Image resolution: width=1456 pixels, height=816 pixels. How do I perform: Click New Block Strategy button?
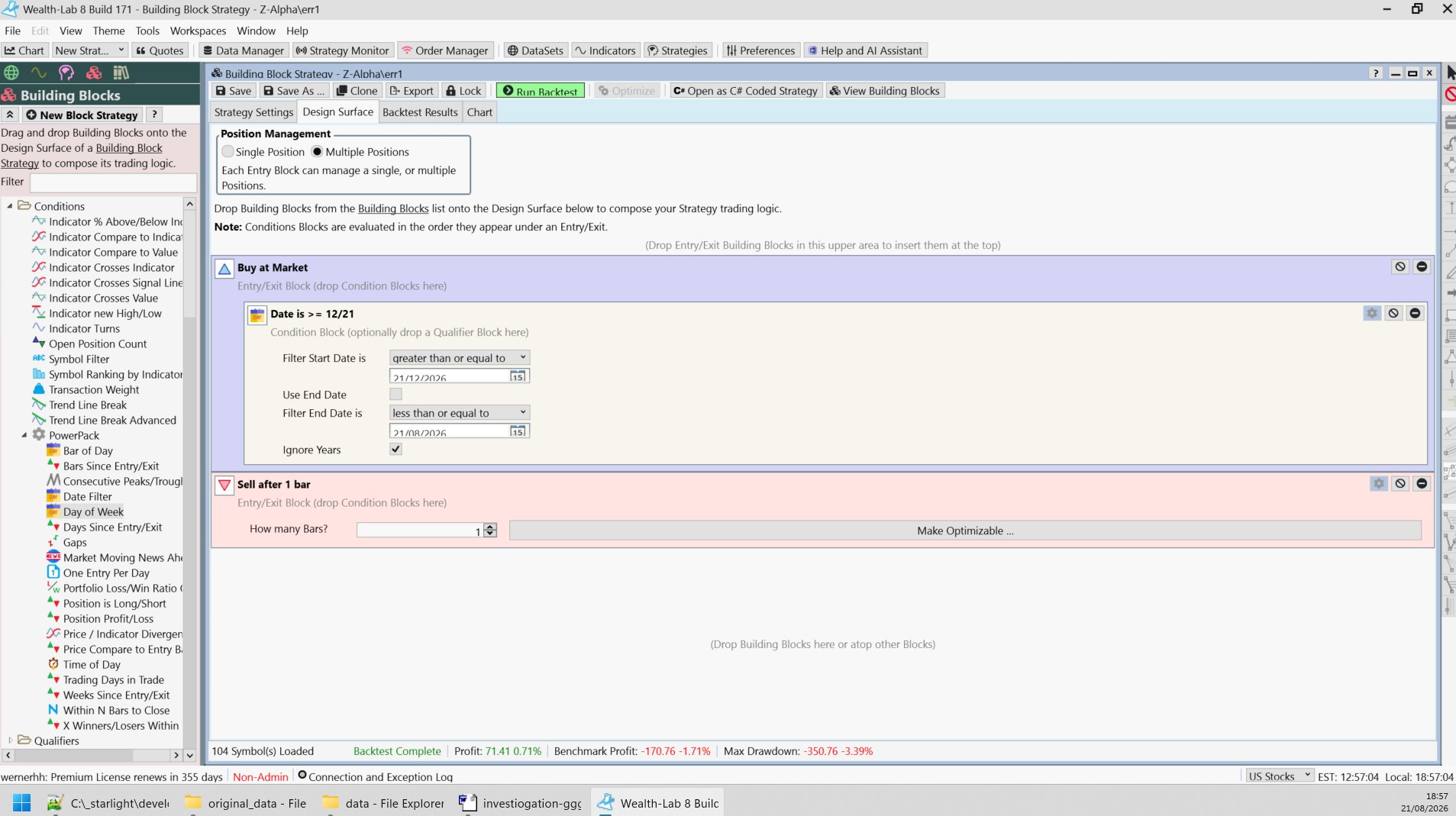(x=82, y=114)
